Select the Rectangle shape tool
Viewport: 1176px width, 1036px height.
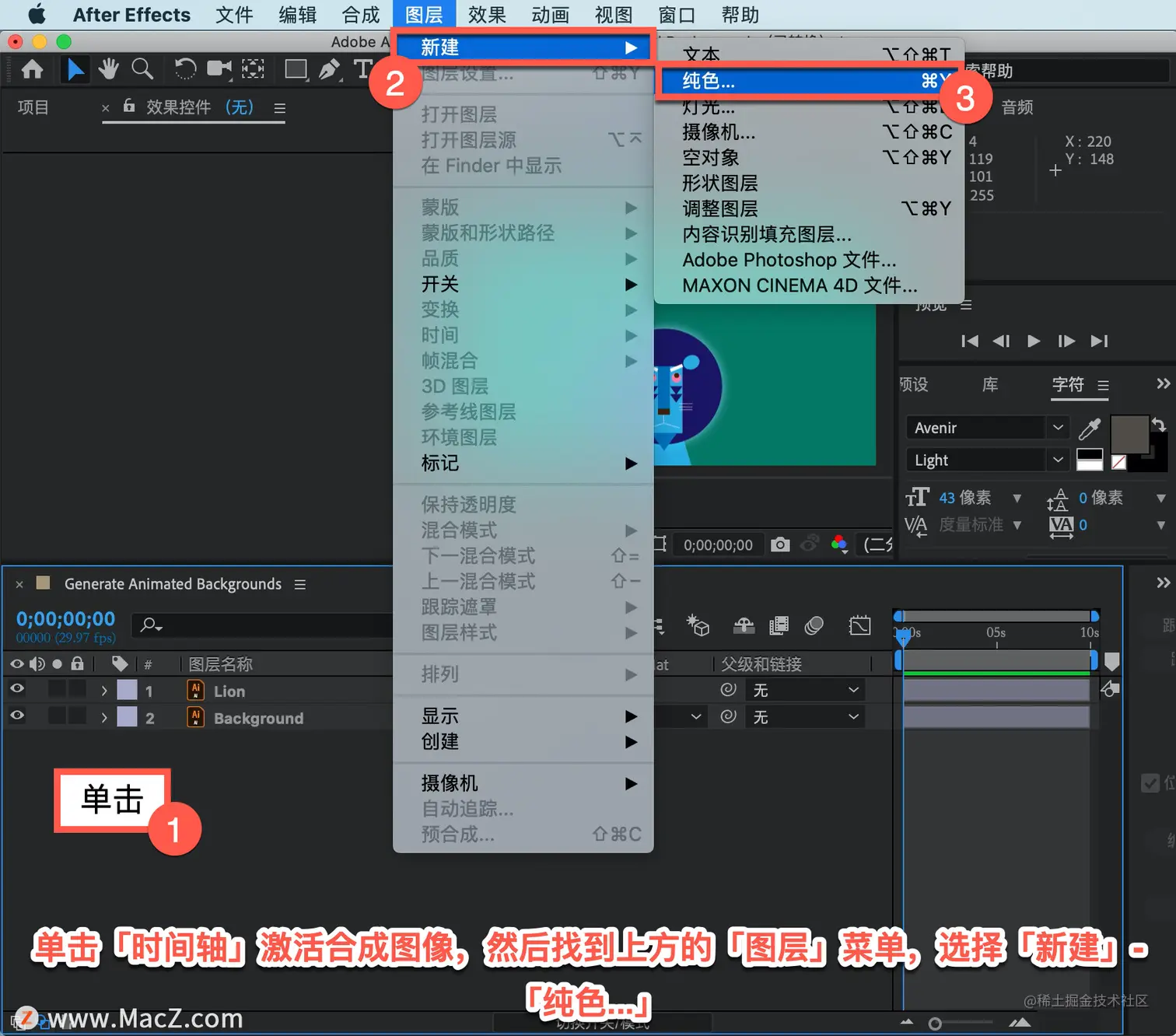(296, 70)
